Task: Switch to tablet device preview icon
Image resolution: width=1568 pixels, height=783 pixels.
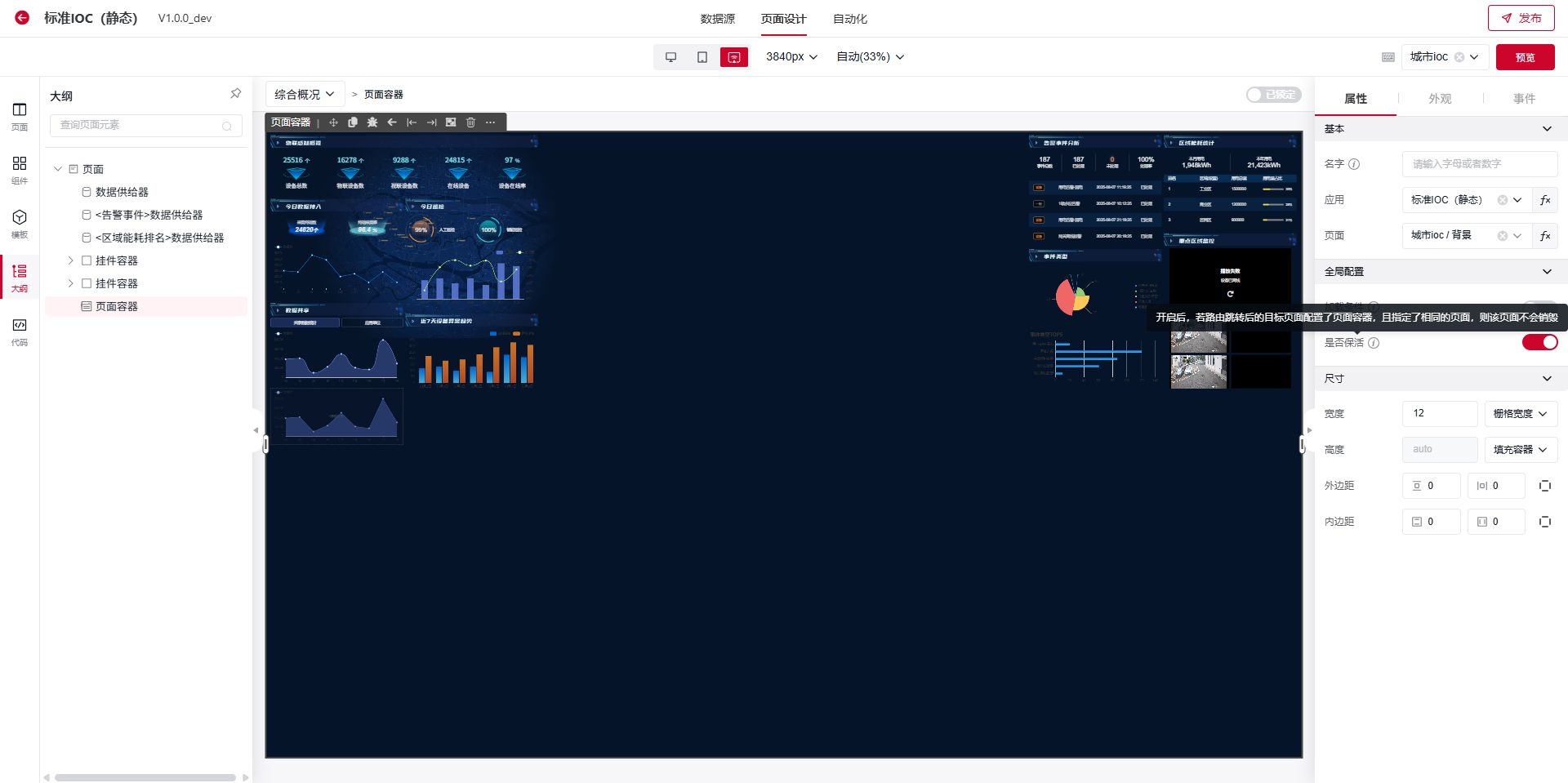Action: click(702, 57)
